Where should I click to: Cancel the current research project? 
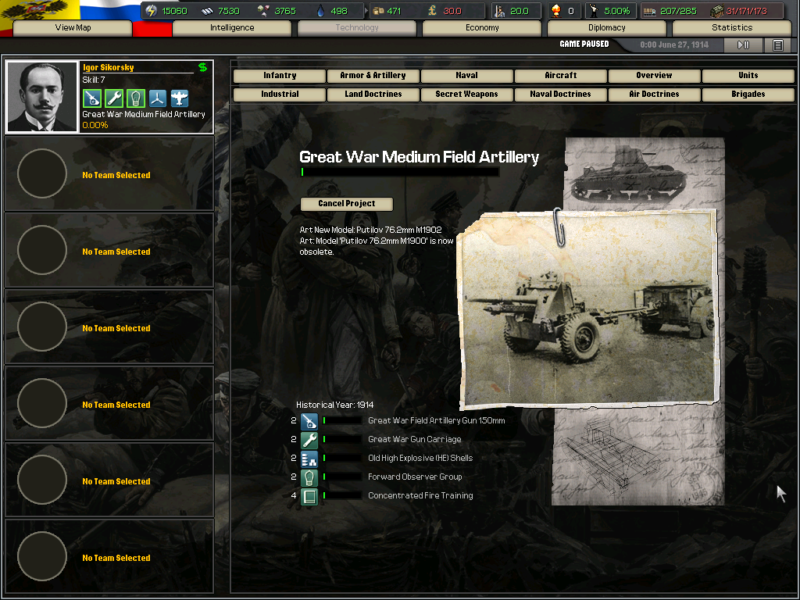(347, 204)
